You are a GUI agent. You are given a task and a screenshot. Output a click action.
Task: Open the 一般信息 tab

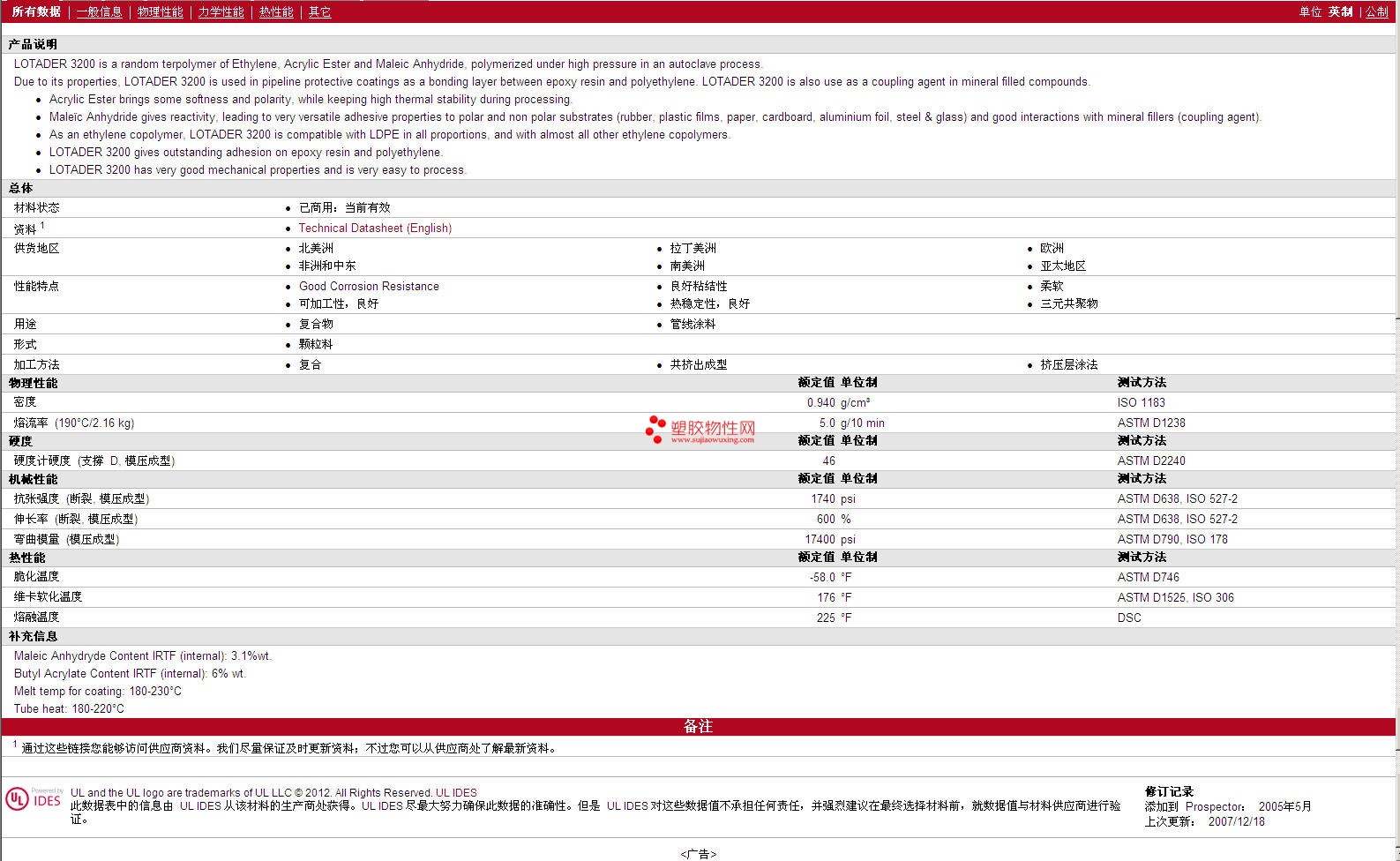(x=100, y=12)
